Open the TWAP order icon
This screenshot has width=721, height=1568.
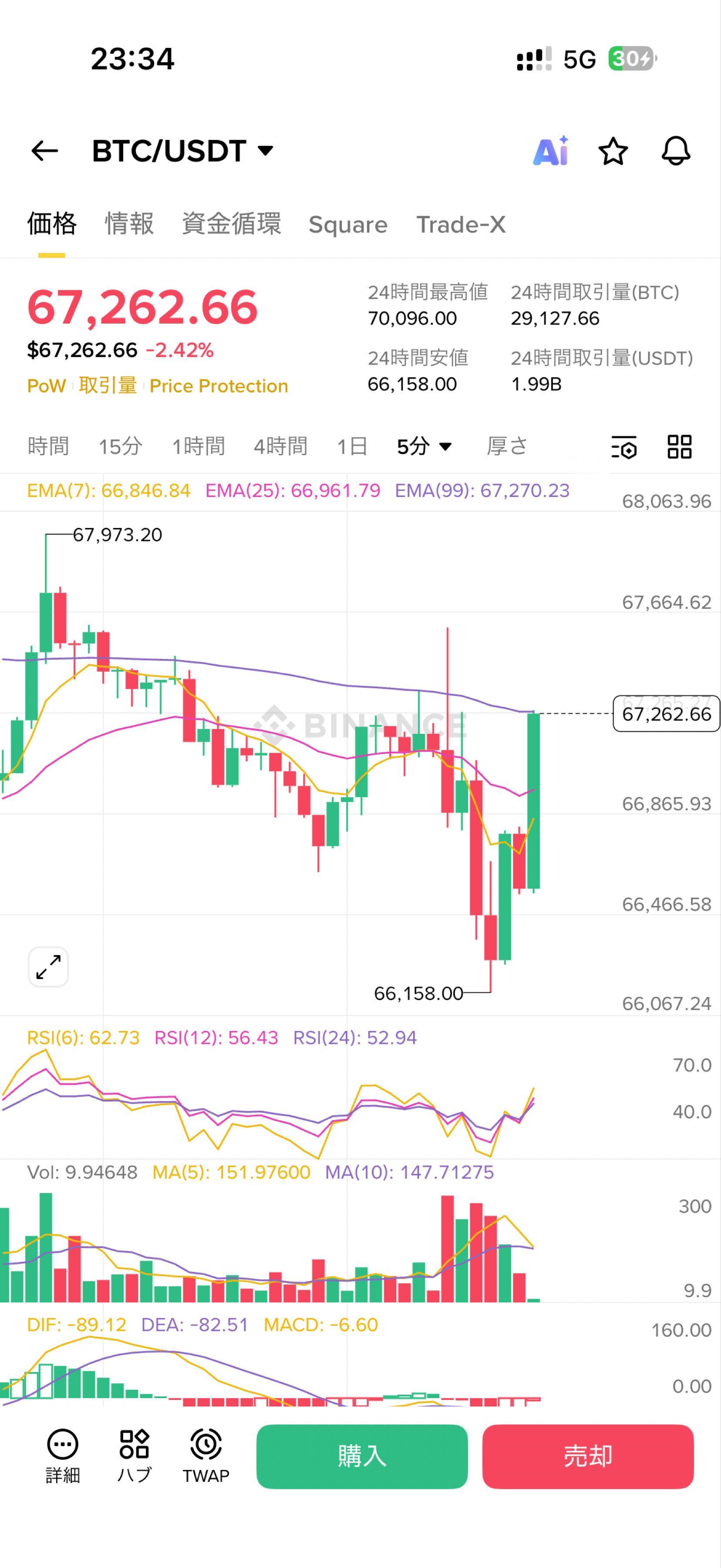[x=206, y=1455]
